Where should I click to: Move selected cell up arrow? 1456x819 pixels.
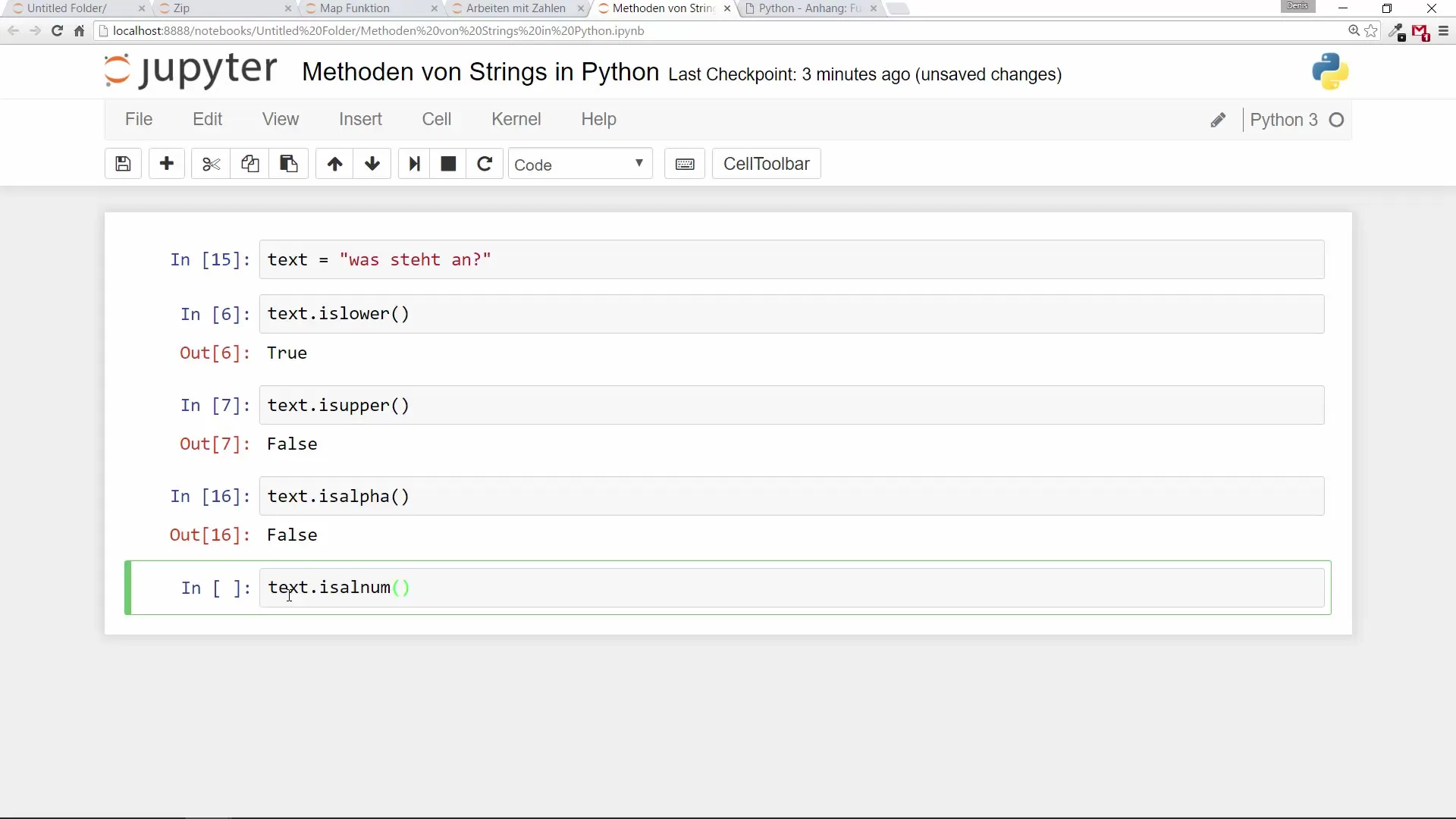click(334, 164)
